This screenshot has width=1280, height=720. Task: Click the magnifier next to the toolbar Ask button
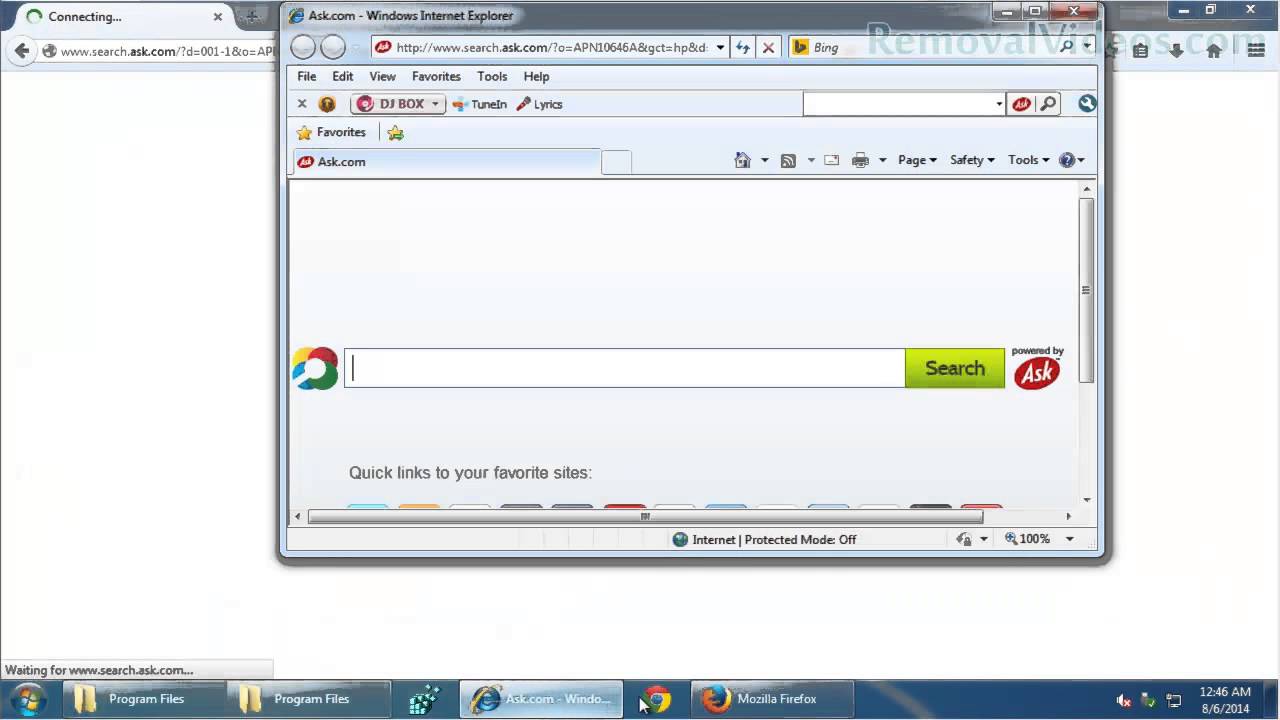coord(1048,104)
